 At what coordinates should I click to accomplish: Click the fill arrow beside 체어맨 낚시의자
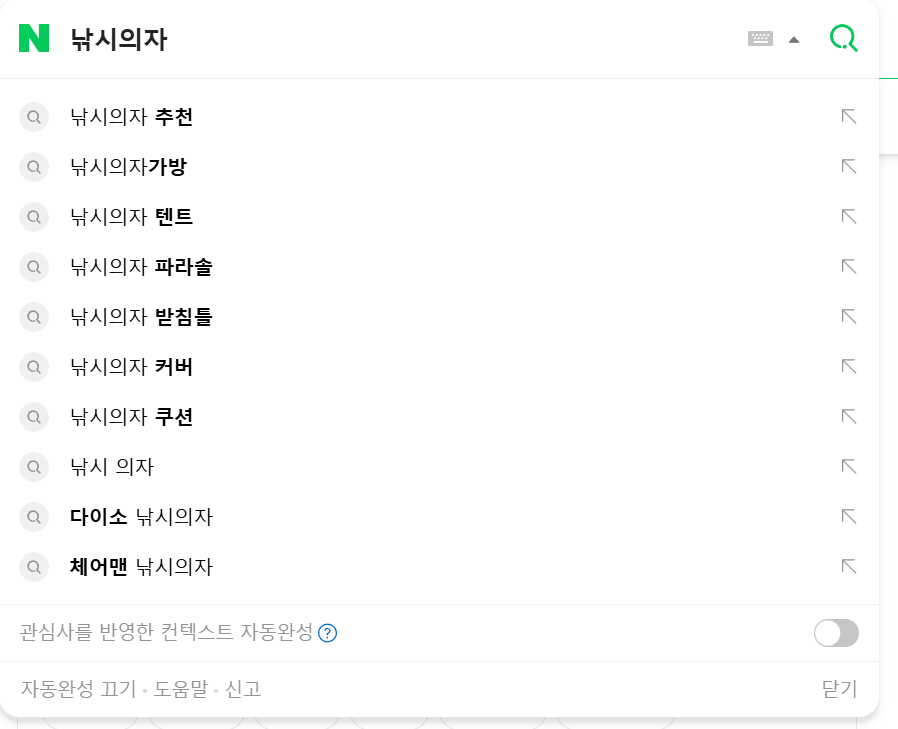click(x=849, y=566)
